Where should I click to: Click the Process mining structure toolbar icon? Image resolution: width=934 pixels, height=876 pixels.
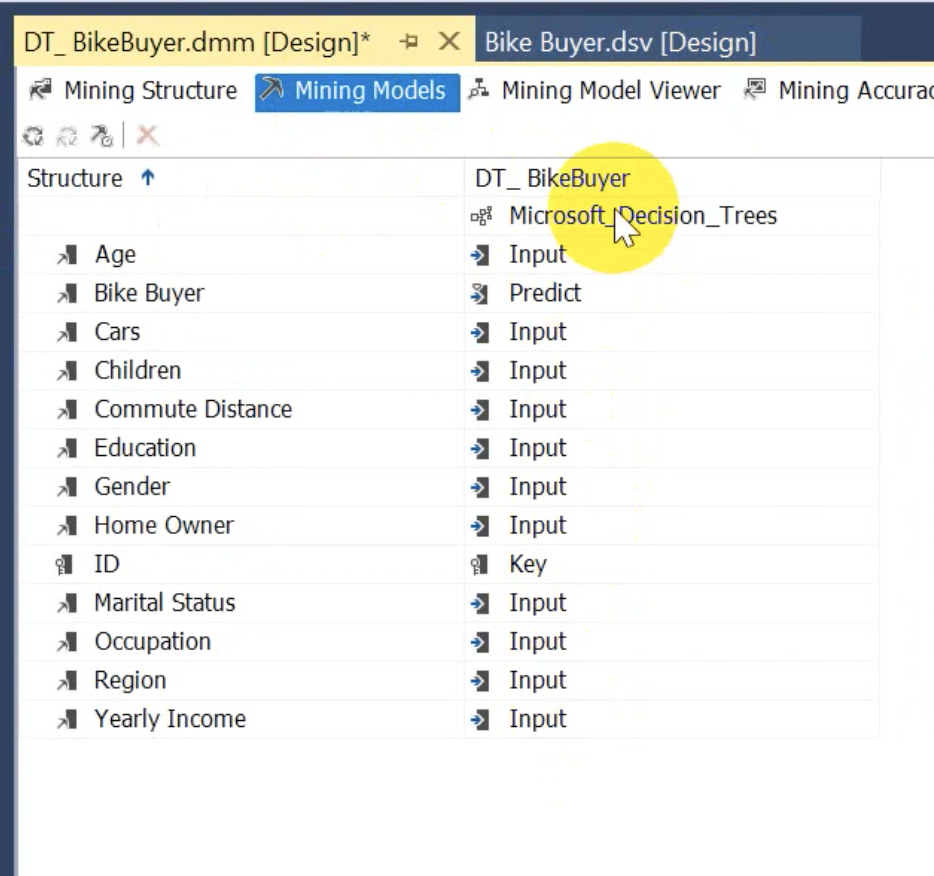pos(33,136)
